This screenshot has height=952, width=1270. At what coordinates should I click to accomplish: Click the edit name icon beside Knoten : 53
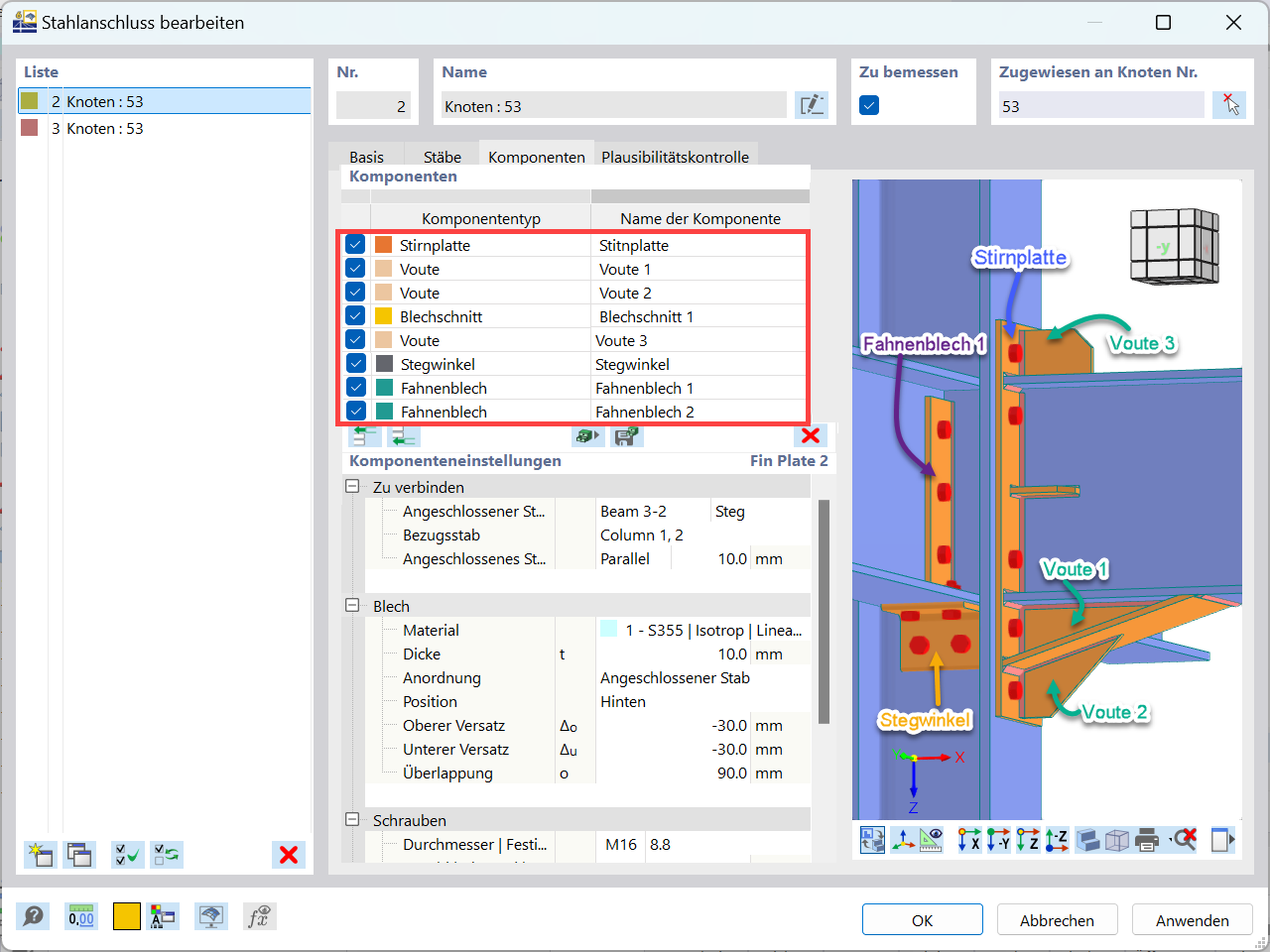tap(812, 105)
